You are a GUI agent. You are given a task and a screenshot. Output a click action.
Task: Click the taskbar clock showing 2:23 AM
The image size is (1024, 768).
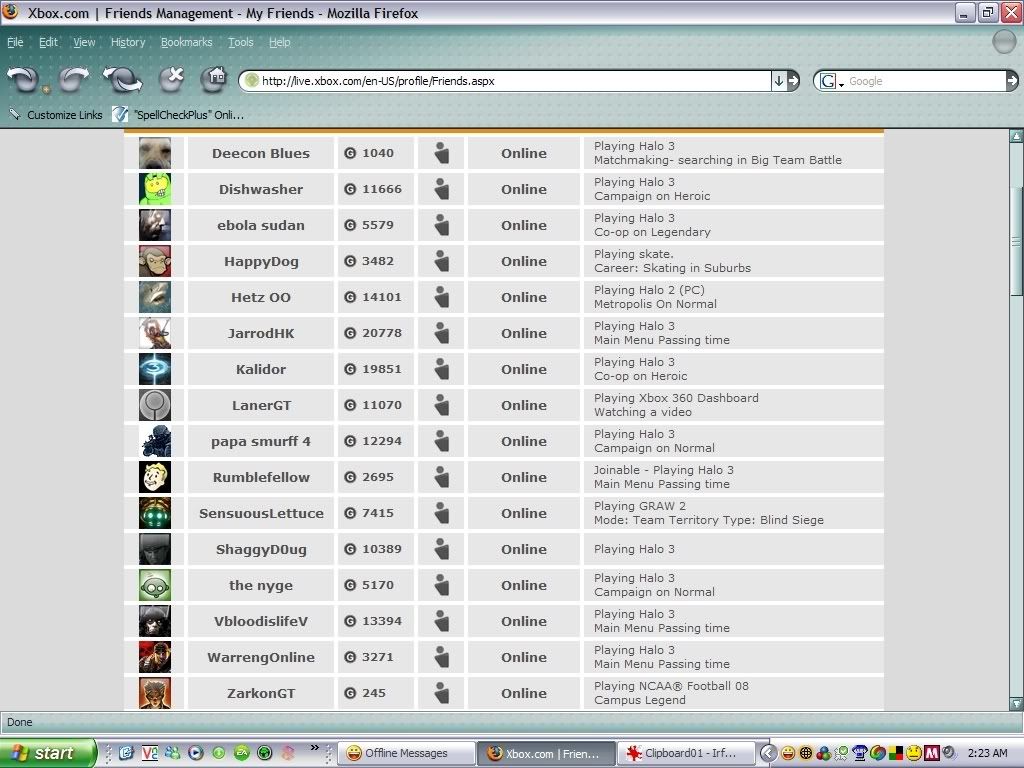[x=987, y=753]
